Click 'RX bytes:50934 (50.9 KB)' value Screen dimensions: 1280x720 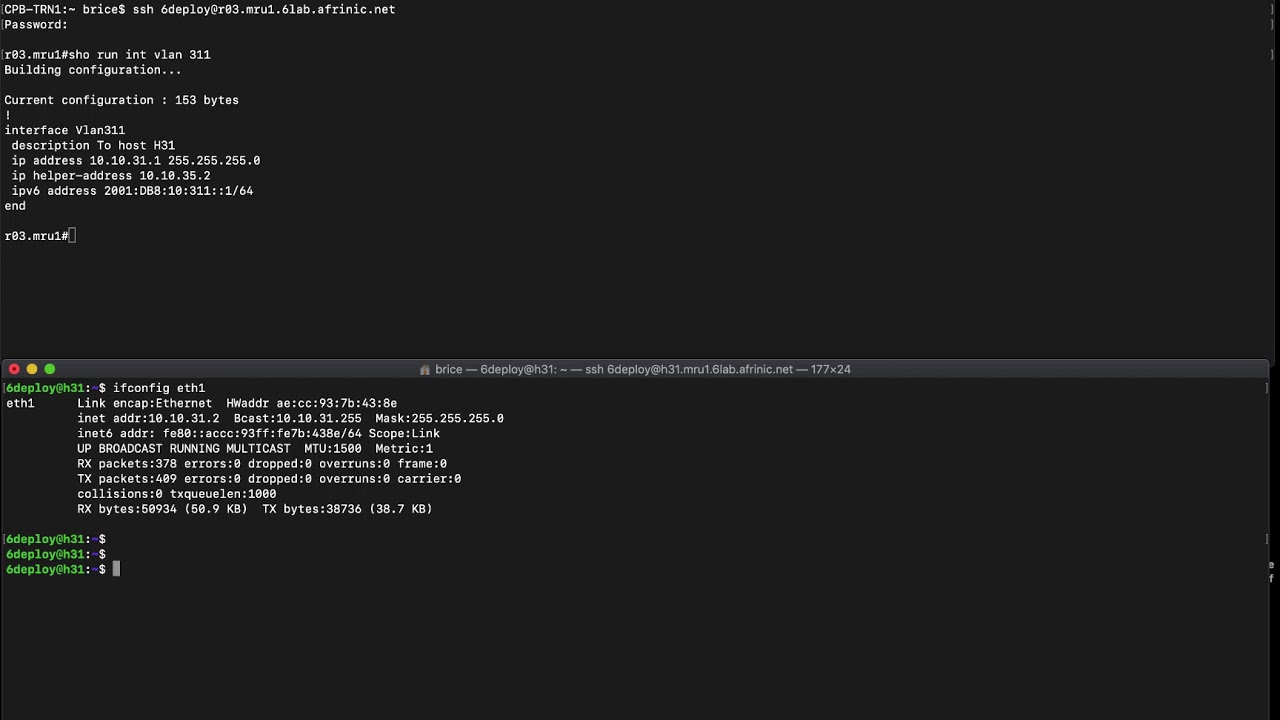click(x=163, y=509)
